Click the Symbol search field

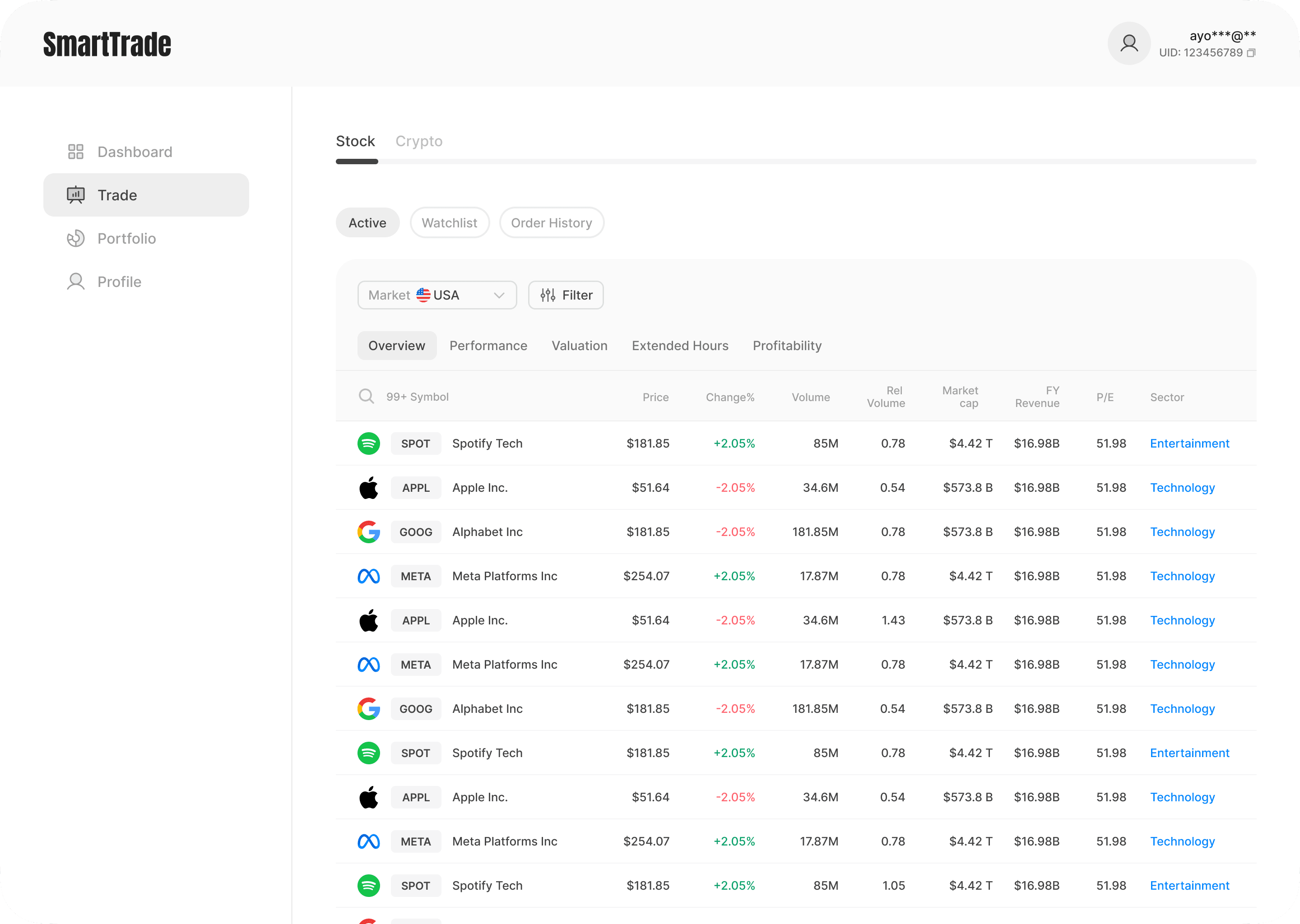pyautogui.click(x=417, y=397)
